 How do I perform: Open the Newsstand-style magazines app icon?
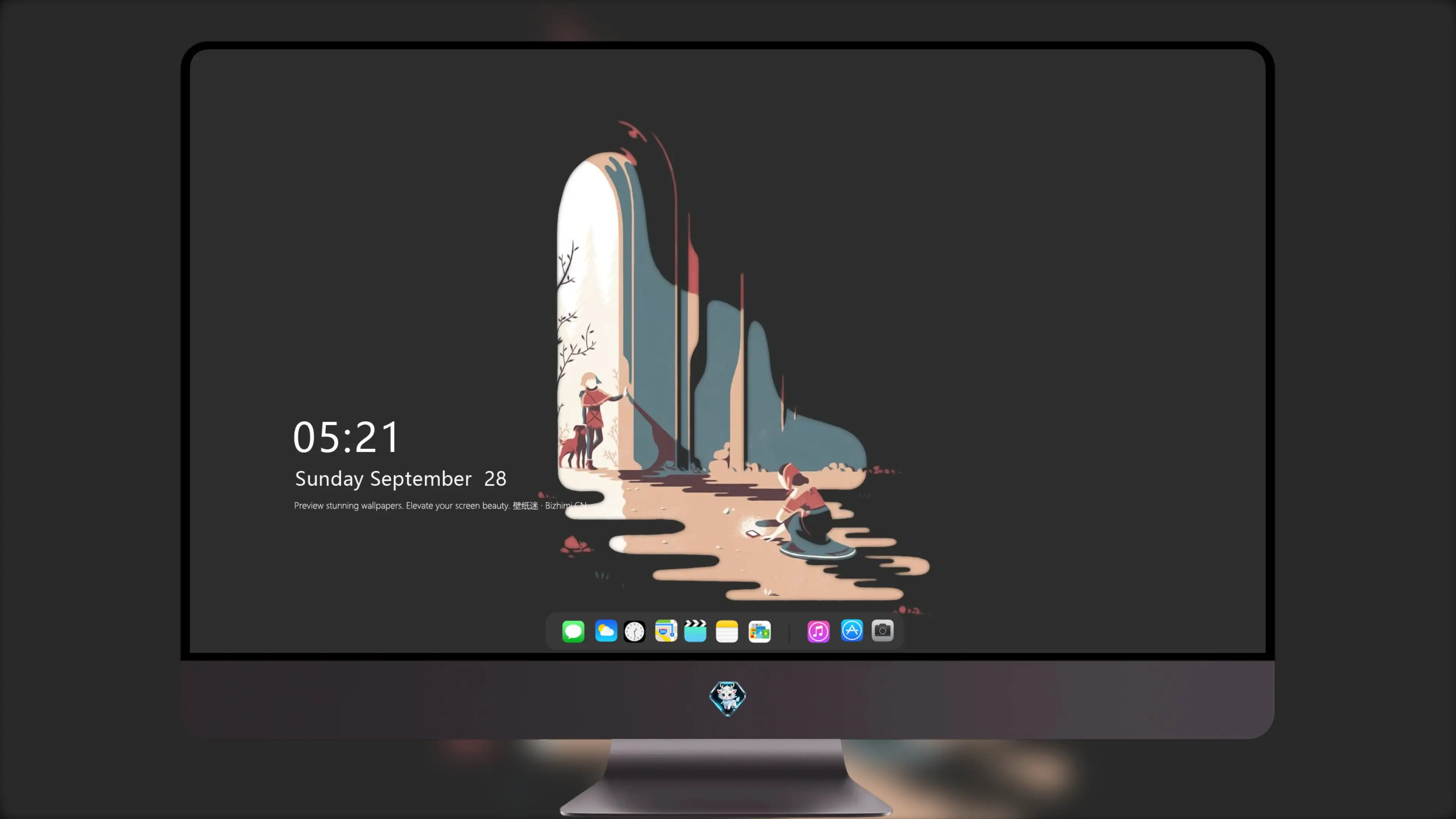pos(759,631)
